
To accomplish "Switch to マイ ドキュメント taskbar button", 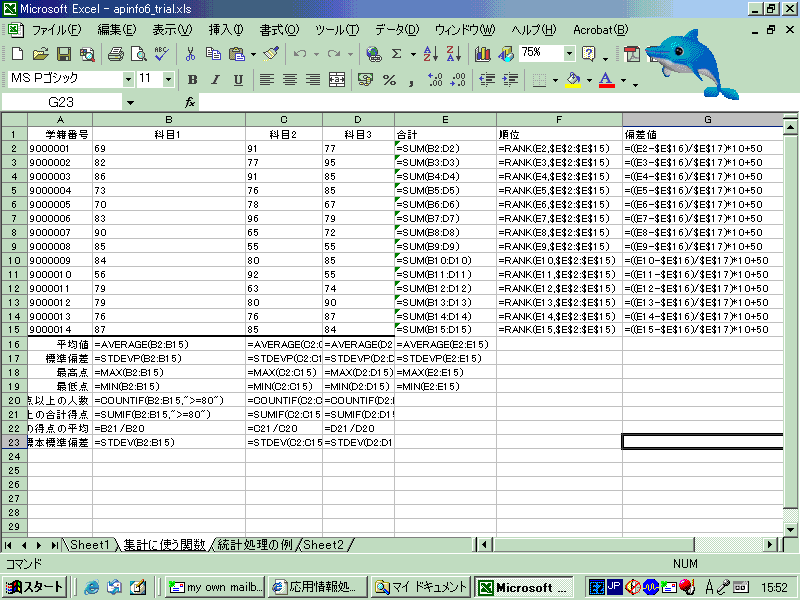I will (420, 587).
